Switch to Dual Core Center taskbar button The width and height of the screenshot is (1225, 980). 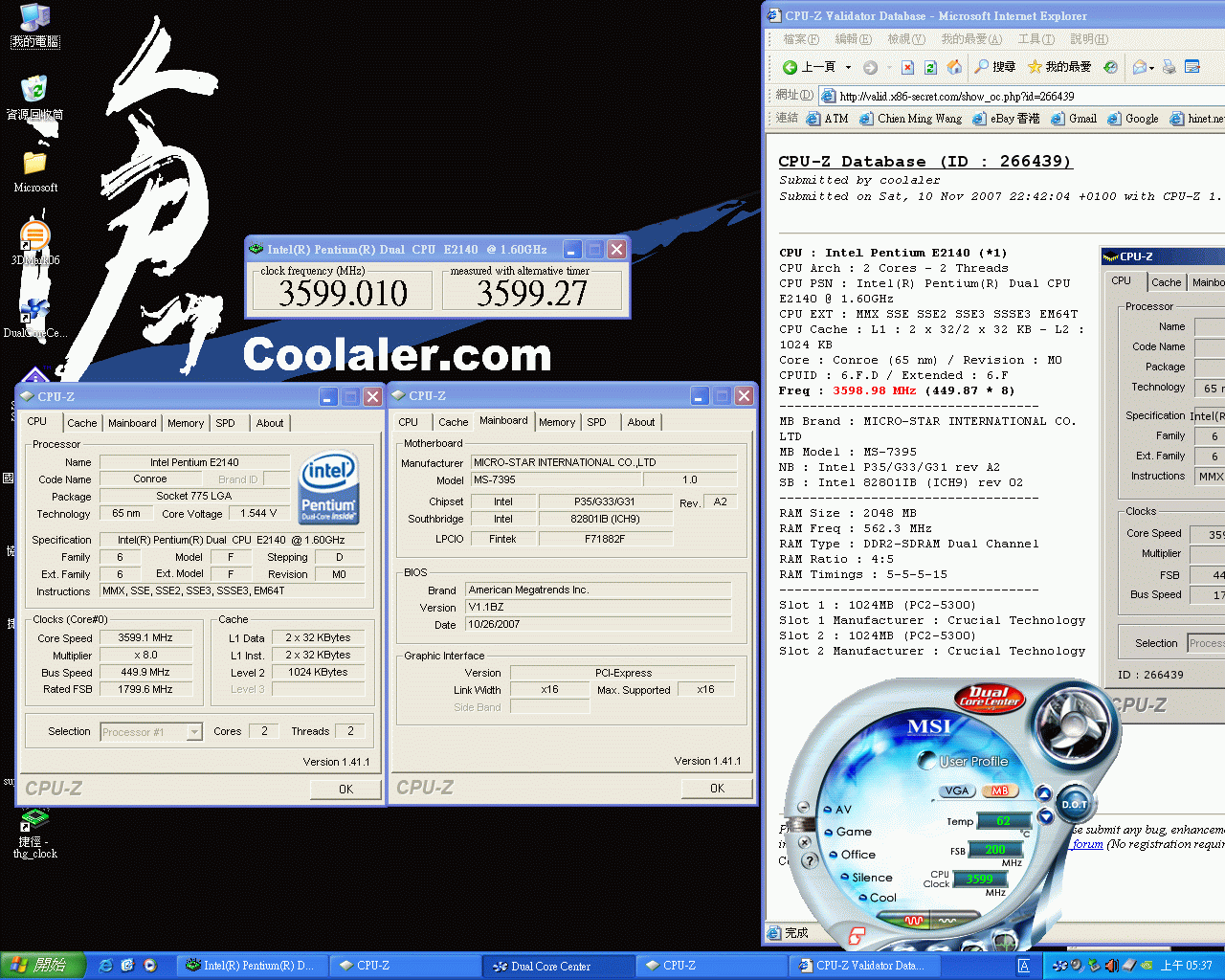pyautogui.click(x=559, y=967)
